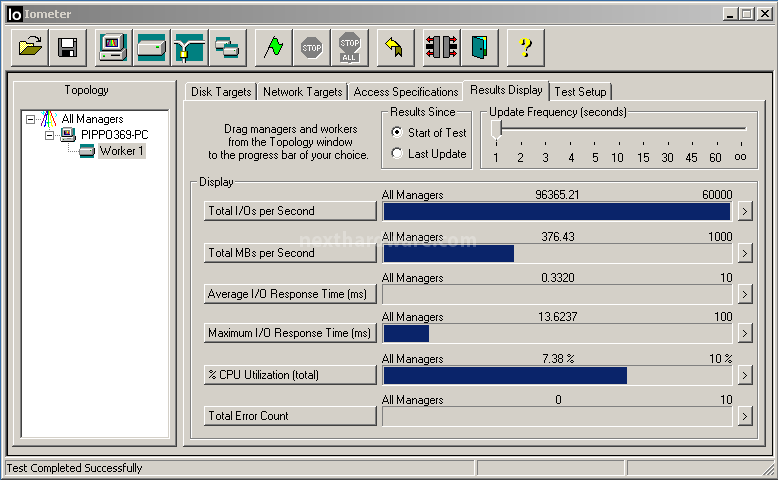The image size is (778, 480).
Task: Add a new network worker
Action: point(190,48)
